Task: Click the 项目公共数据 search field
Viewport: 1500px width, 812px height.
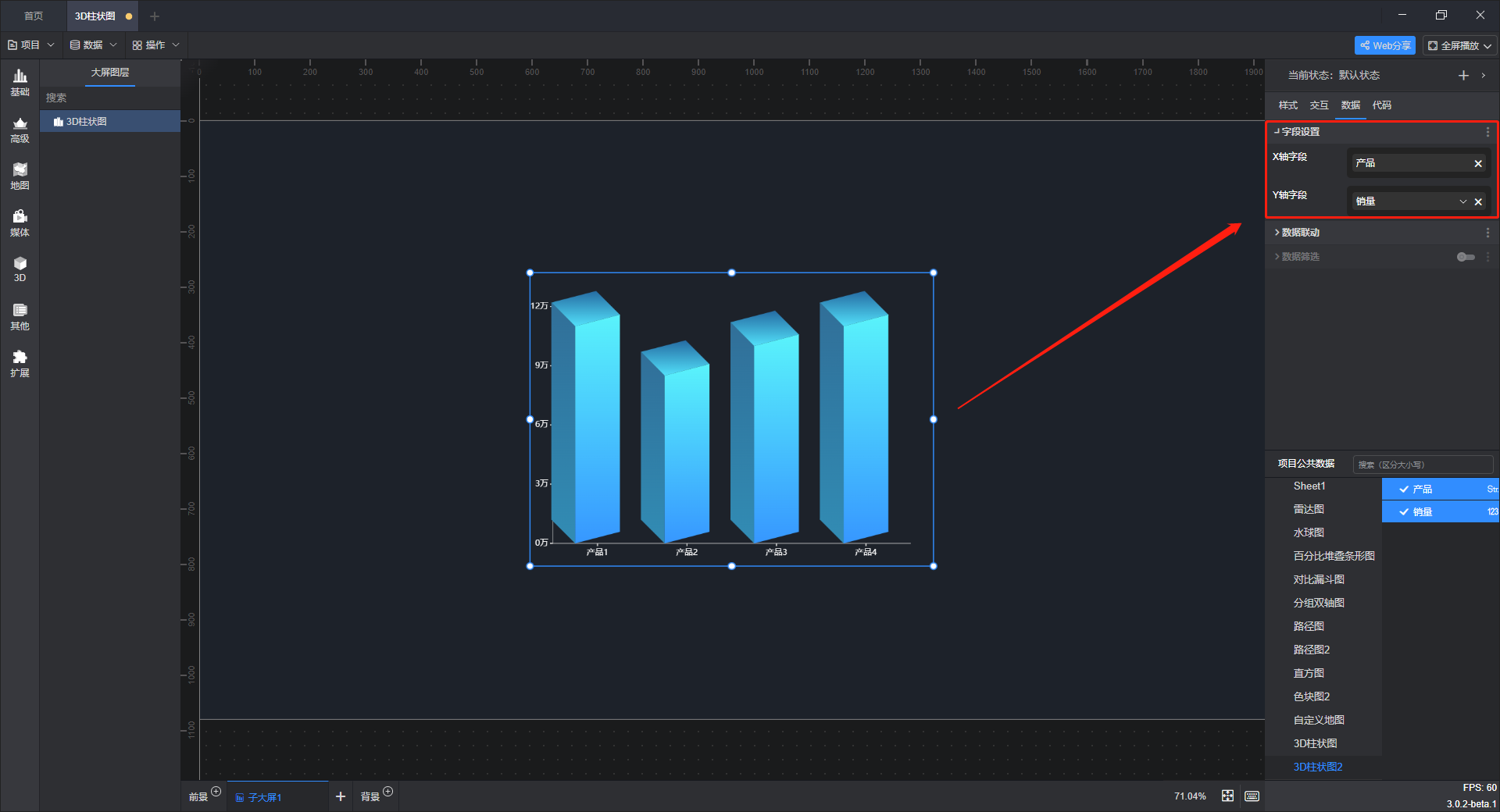Action: point(1423,465)
